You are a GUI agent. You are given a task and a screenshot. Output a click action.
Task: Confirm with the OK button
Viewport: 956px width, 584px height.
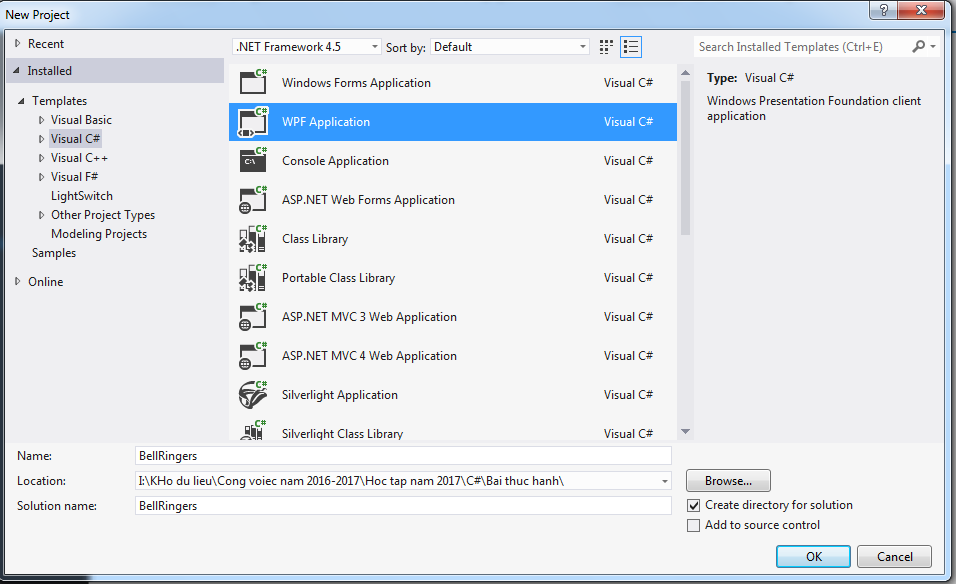tap(813, 557)
